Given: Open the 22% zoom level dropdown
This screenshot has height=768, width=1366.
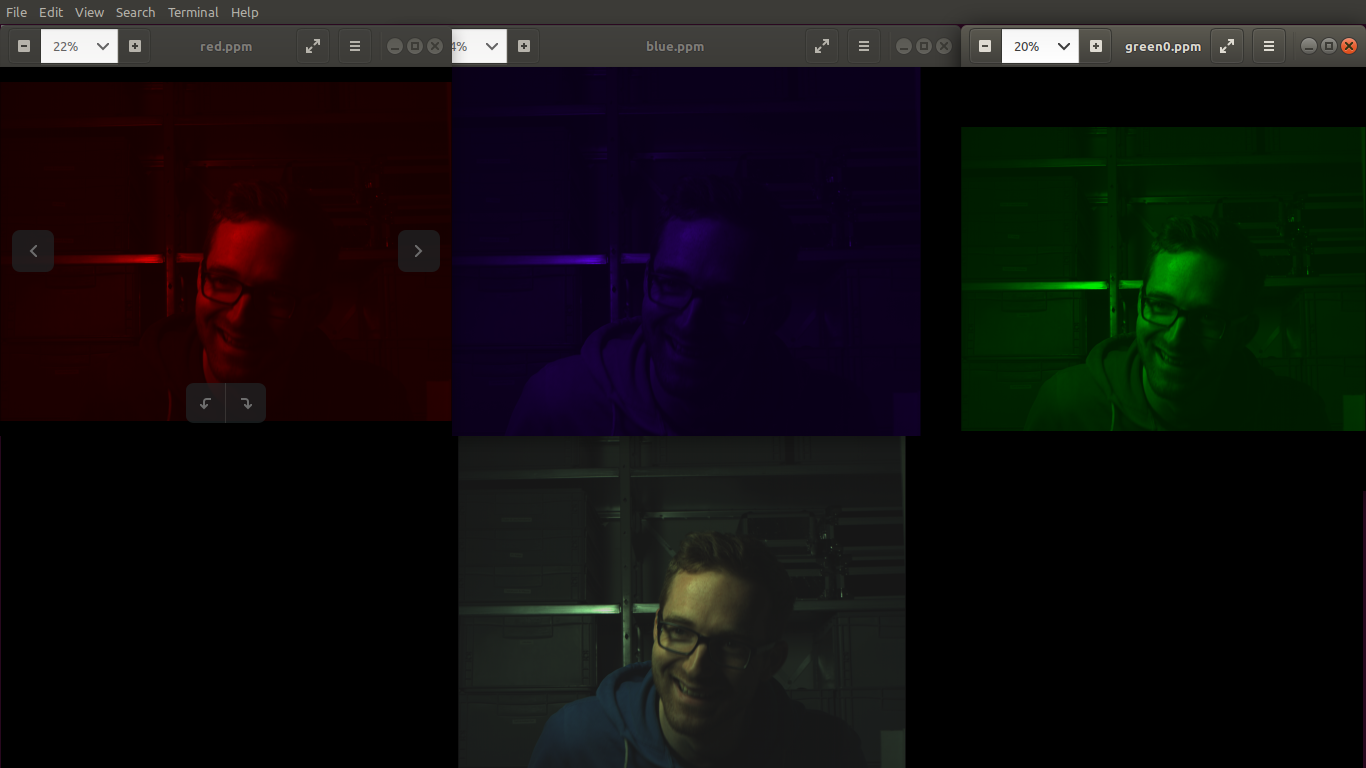Looking at the screenshot, I should tap(78, 45).
